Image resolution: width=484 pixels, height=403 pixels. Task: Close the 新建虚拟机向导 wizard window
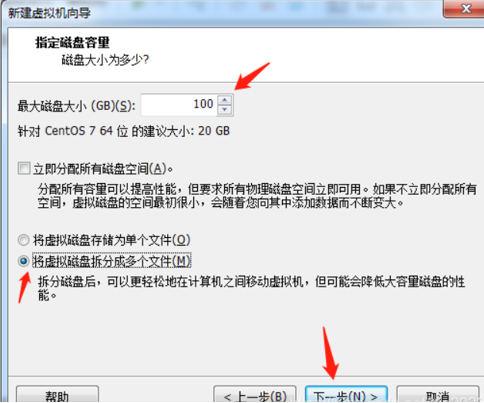coord(464,8)
